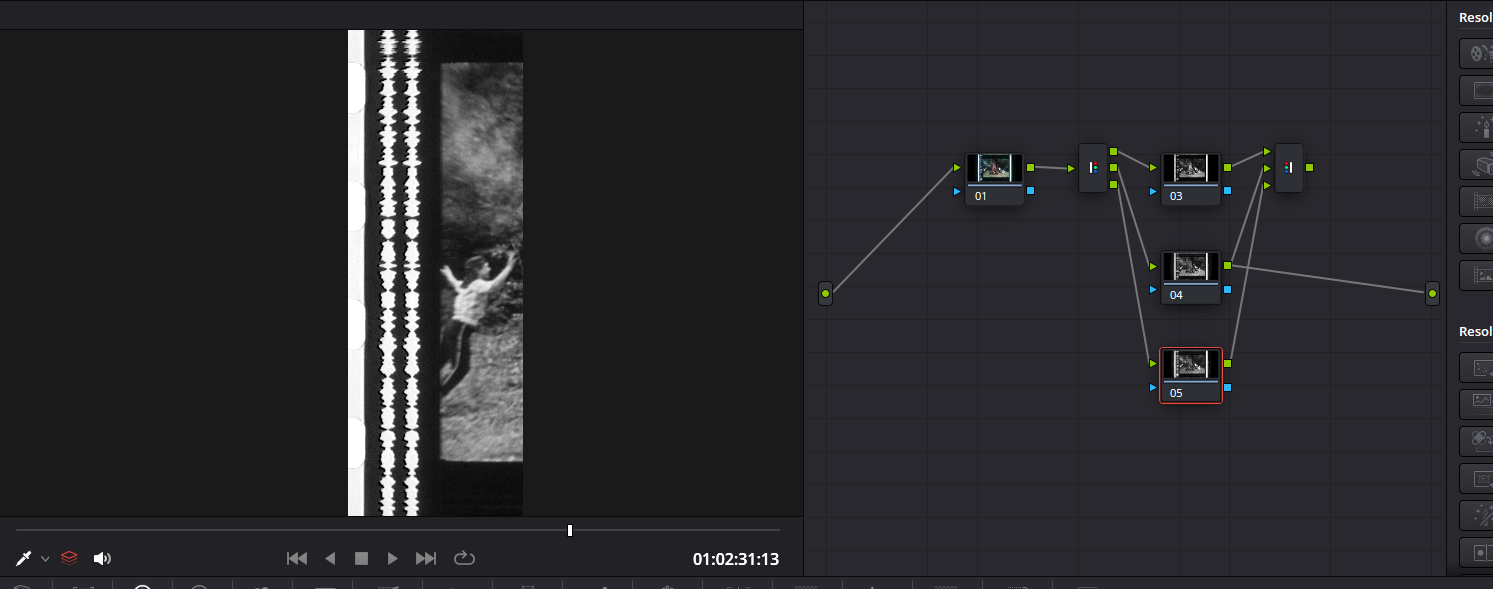The image size is (1493, 589).
Task: Select the qualifier eyedropper tool
Action: pos(24,558)
